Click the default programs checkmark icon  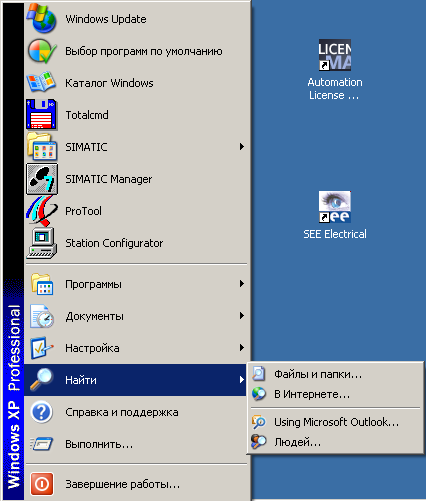point(42,51)
